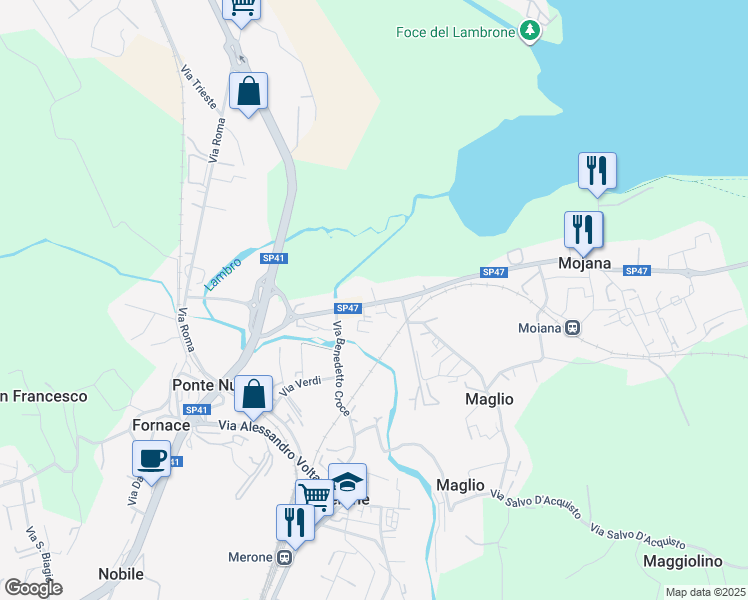Click the Map data ©2025 attribution
The width and height of the screenshot is (748, 600).
(x=706, y=592)
